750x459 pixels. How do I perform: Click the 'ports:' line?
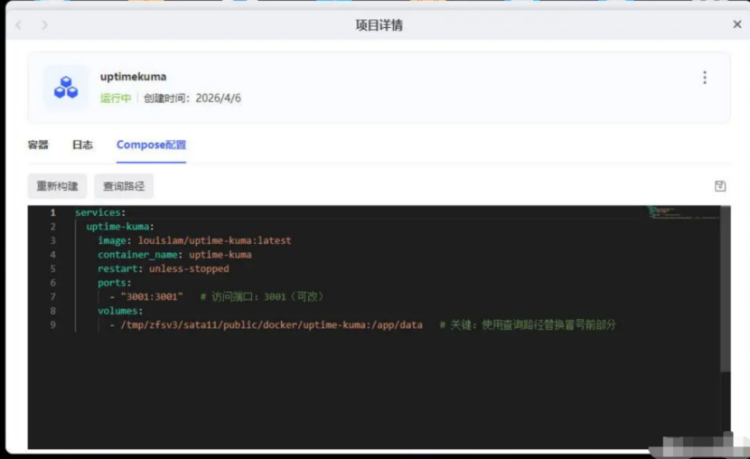tap(114, 283)
